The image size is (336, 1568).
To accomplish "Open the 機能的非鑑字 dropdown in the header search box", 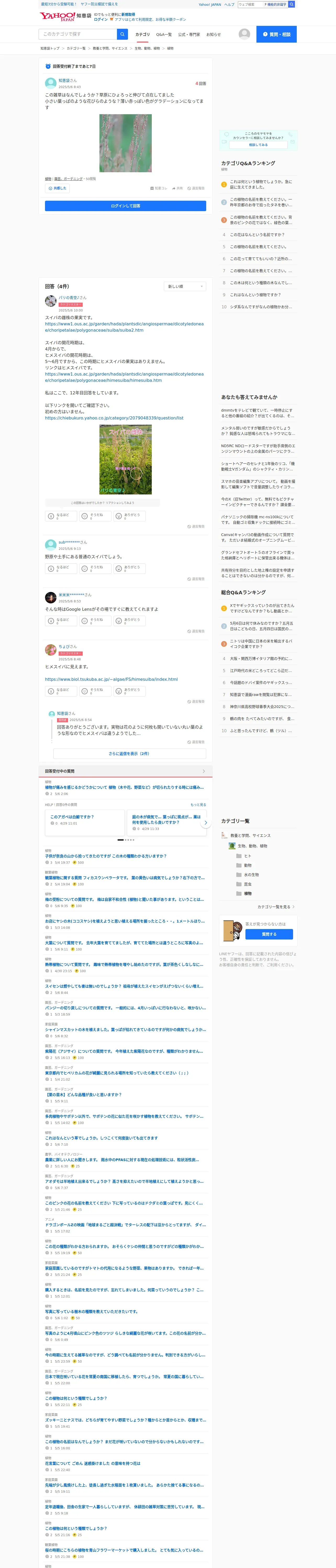I will pos(275,4).
